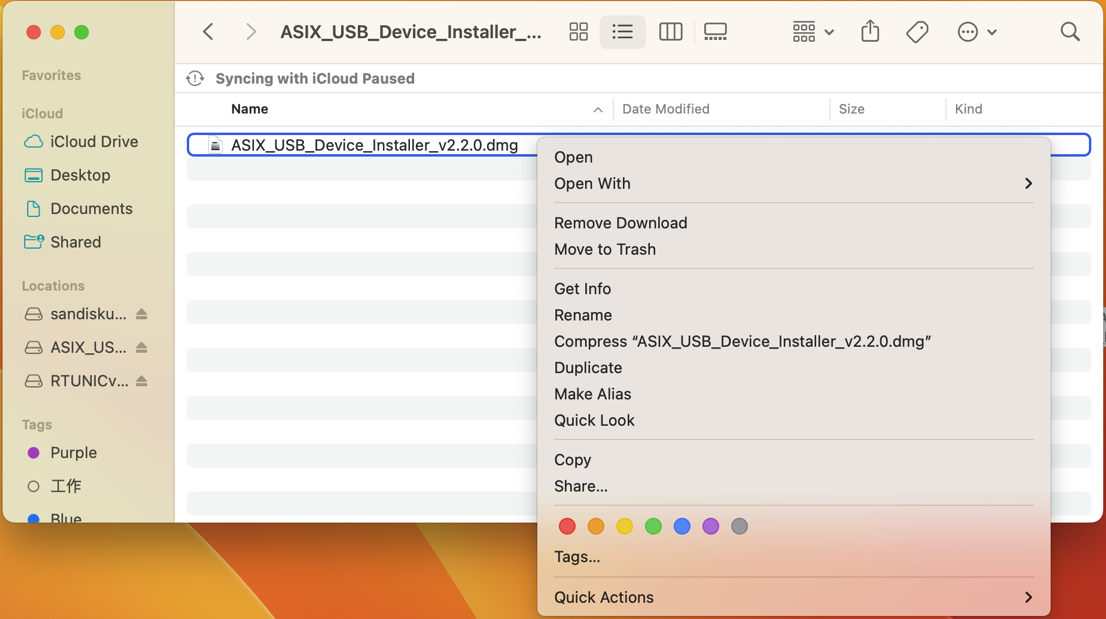The height and width of the screenshot is (619, 1106).
Task: Eject the ASIX_US... volume
Action: [x=142, y=347]
